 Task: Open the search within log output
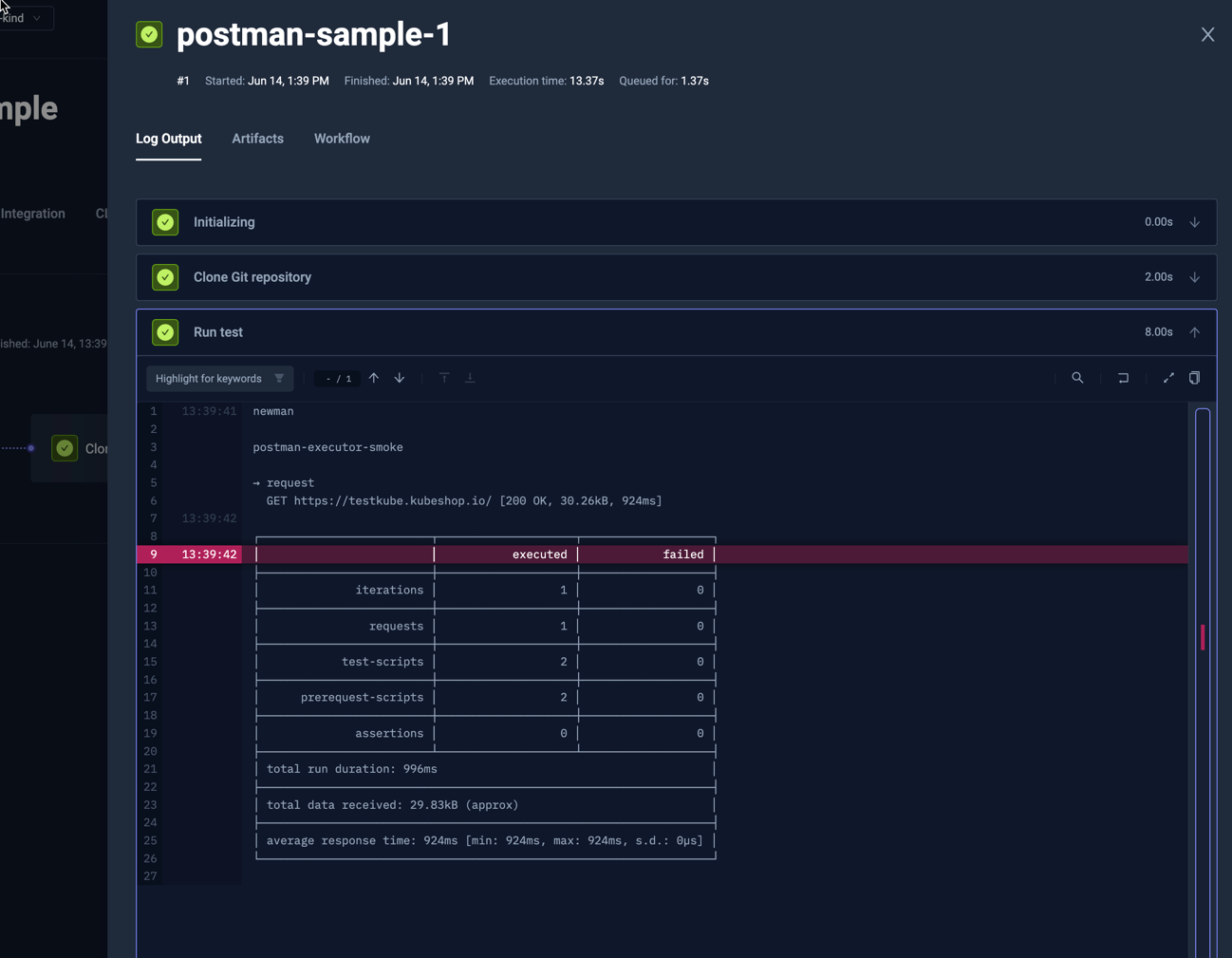click(x=1077, y=378)
